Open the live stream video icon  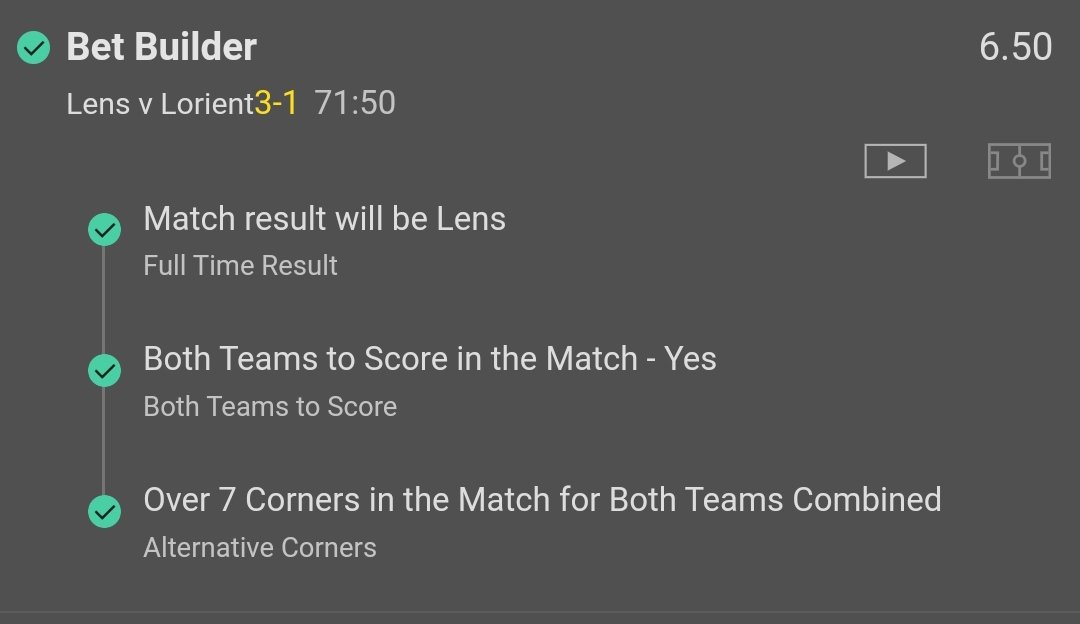[x=895, y=161]
